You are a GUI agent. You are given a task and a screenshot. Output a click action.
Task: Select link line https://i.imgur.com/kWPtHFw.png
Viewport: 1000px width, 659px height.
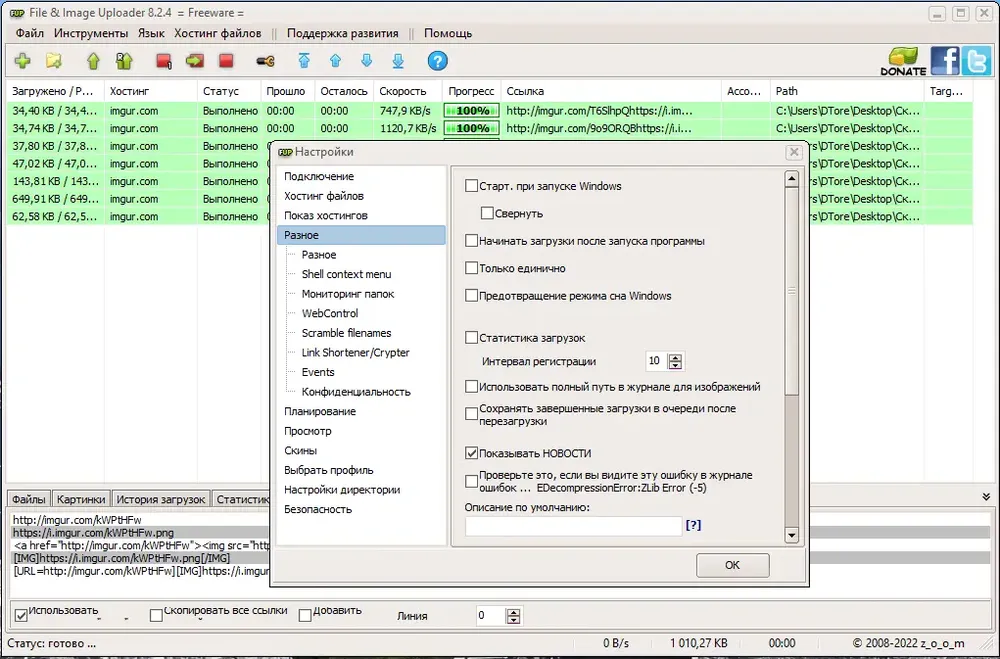[x=93, y=533]
